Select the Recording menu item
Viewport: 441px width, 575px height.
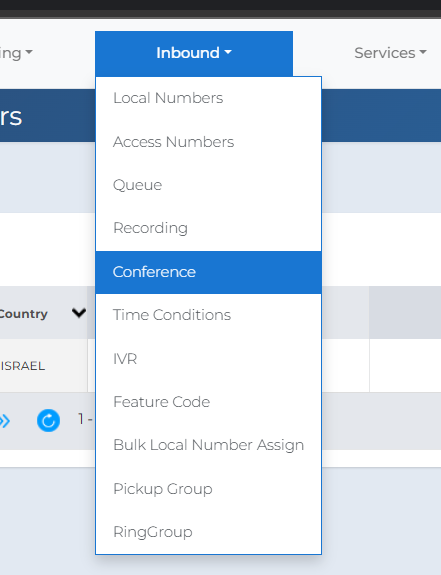[208, 228]
